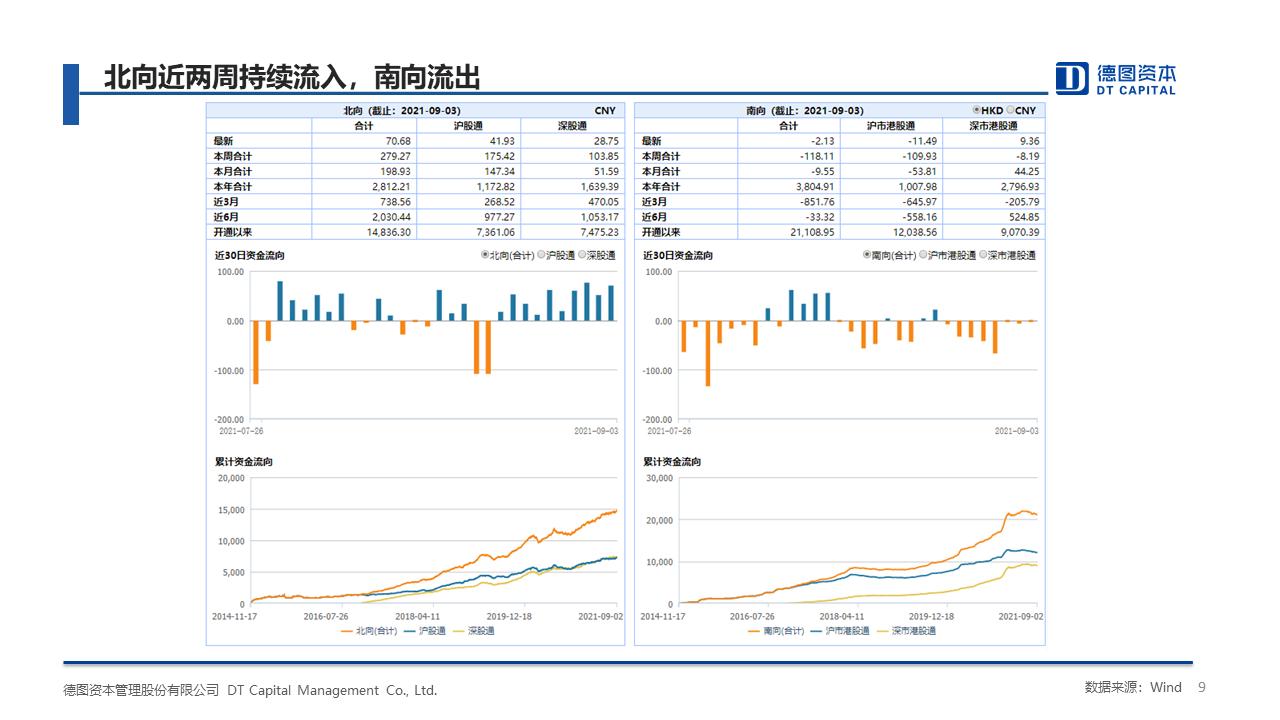Click the southbound 深市港股通 column header

(x=993, y=126)
